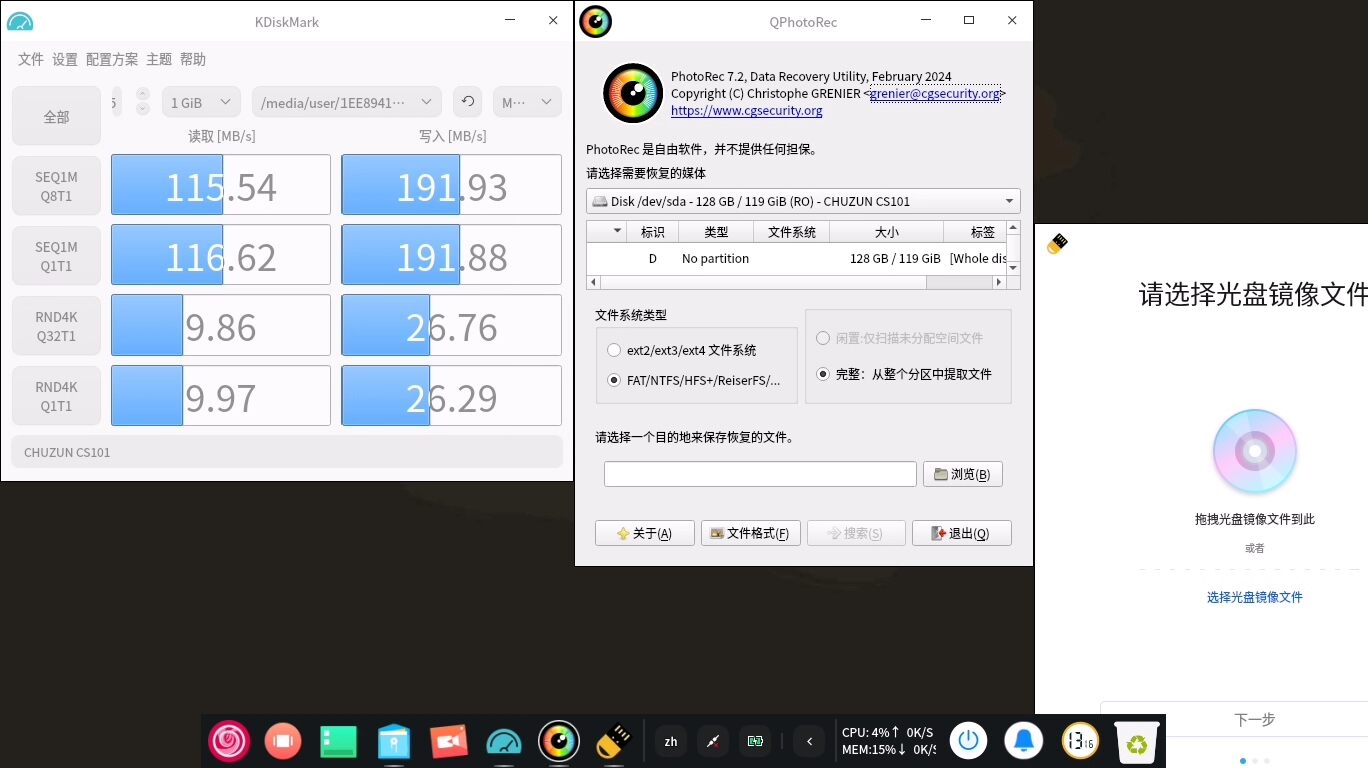1368x768 pixels.
Task: Select the complete whole-partition extraction radio option
Action: [x=823, y=374]
